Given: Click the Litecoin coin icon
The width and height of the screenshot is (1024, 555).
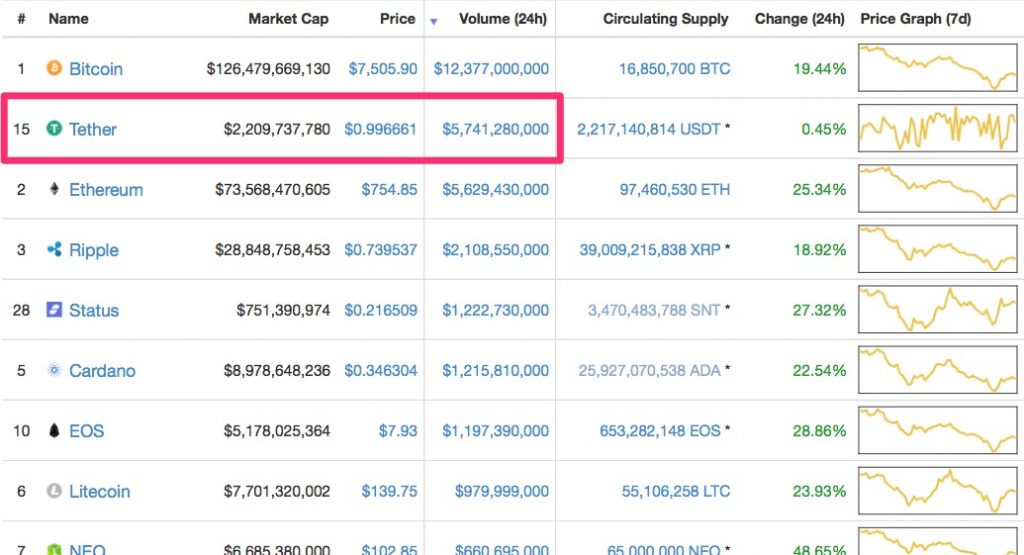Looking at the screenshot, I should 54,490.
